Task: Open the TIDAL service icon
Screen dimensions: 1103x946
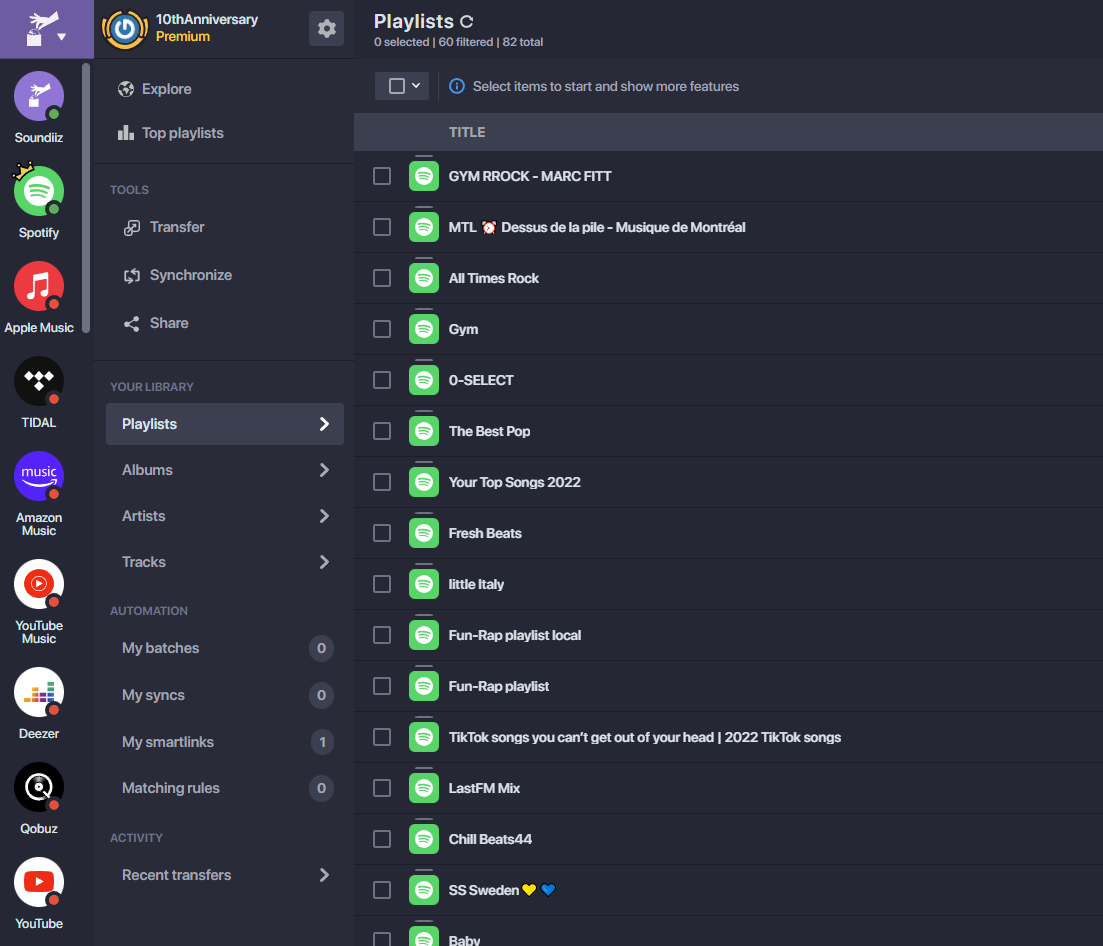Action: (x=39, y=382)
